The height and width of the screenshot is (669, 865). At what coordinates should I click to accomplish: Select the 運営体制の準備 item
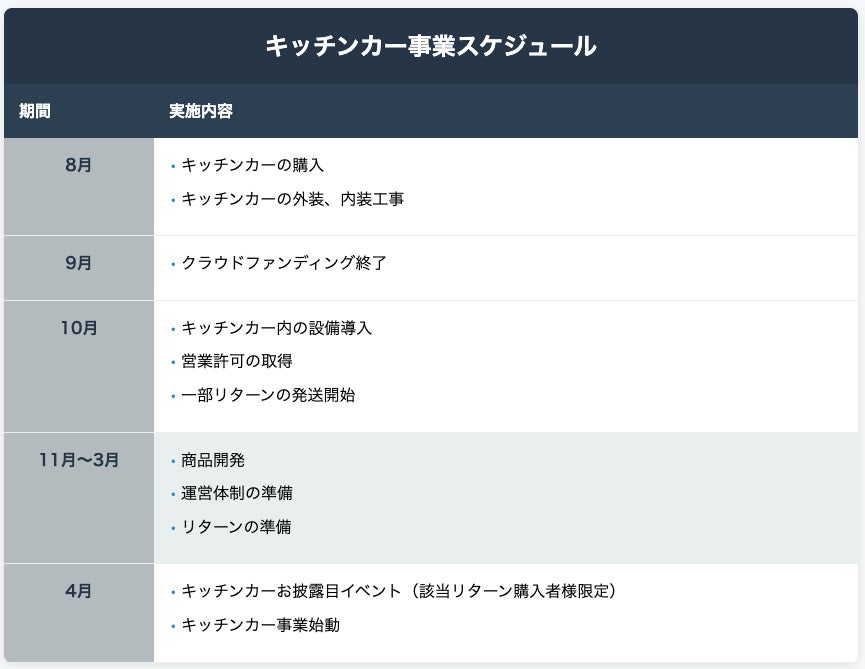[237, 493]
